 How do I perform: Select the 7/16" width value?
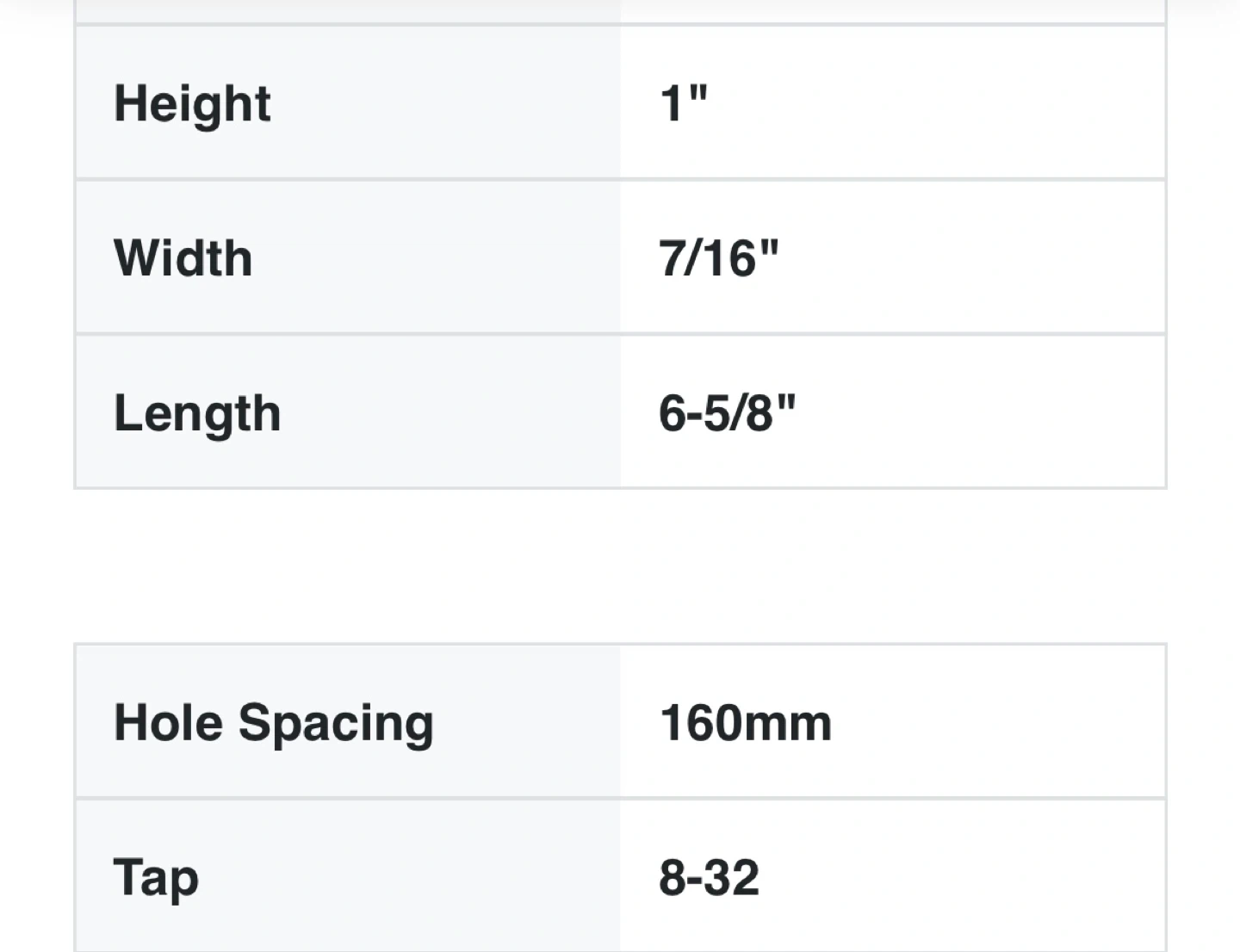[718, 258]
